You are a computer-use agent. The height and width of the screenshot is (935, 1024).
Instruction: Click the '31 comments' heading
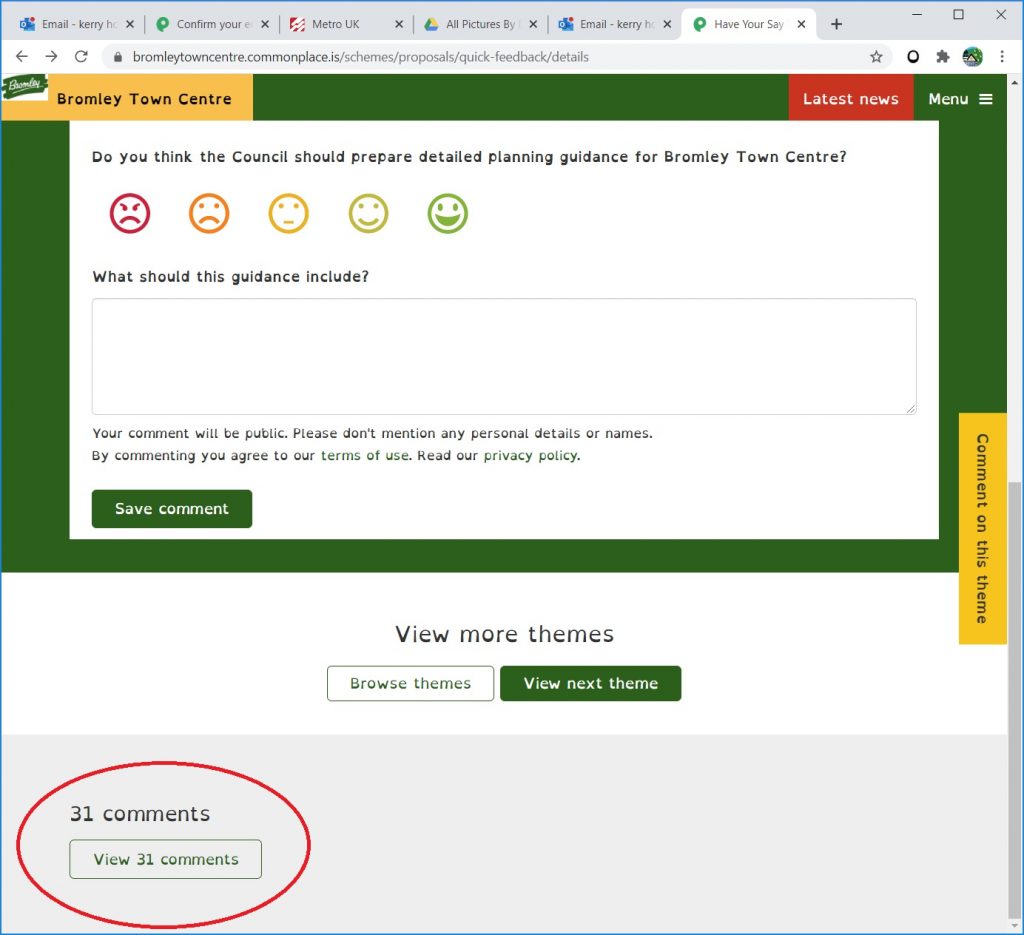[x=140, y=814]
